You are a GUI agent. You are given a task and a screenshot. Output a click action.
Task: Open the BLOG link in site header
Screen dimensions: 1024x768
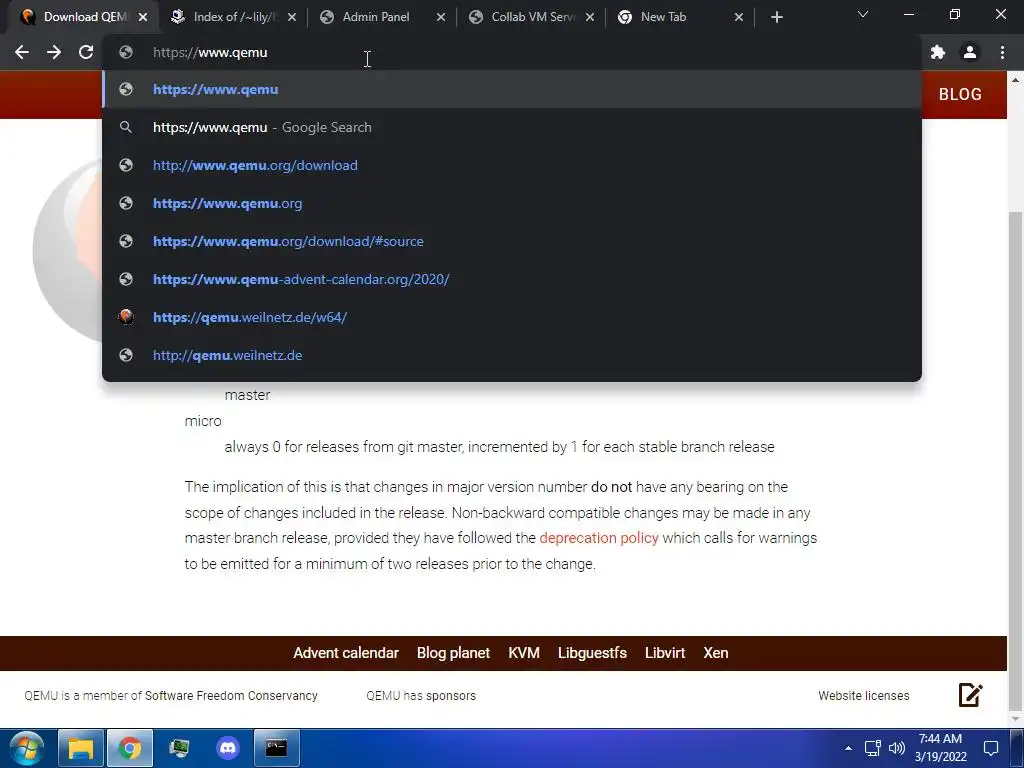point(960,94)
